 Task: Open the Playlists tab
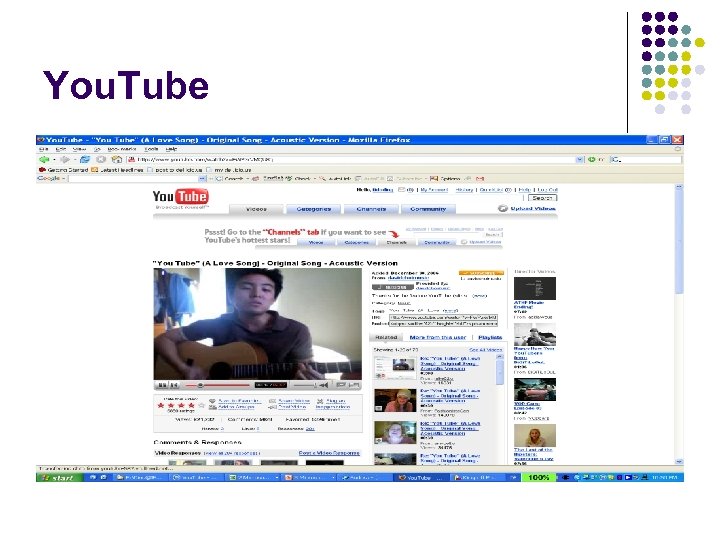tap(490, 337)
